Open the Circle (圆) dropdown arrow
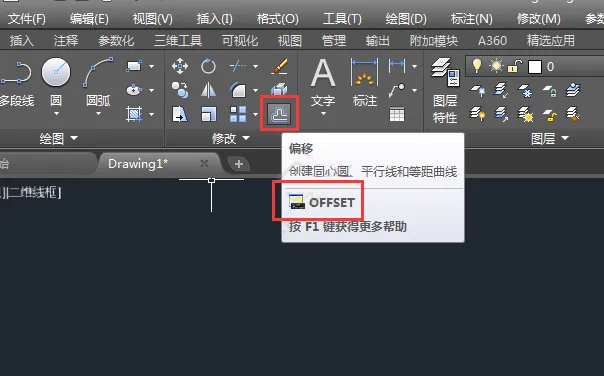 [x=56, y=113]
